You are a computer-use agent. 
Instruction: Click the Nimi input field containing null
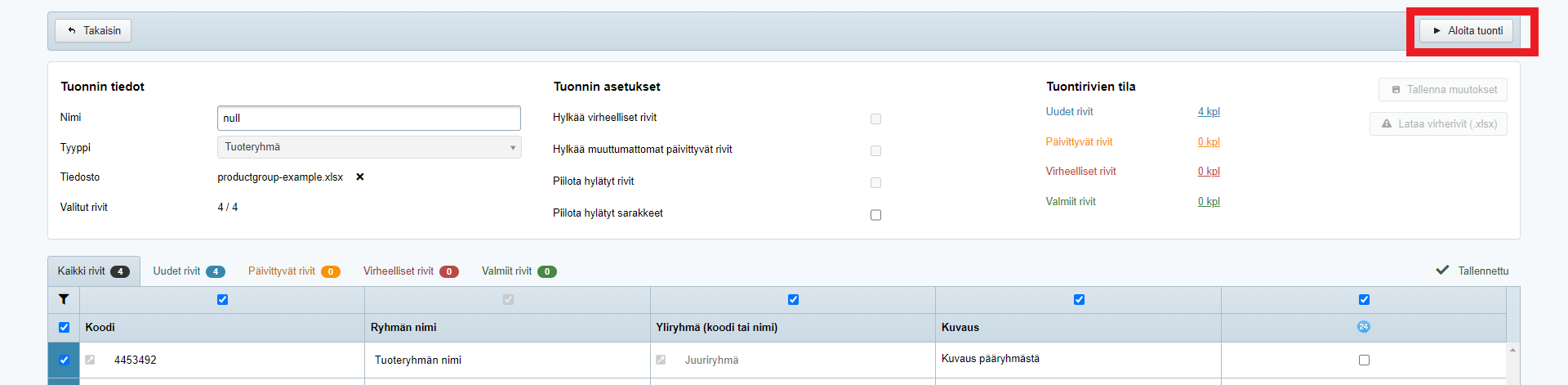[369, 119]
